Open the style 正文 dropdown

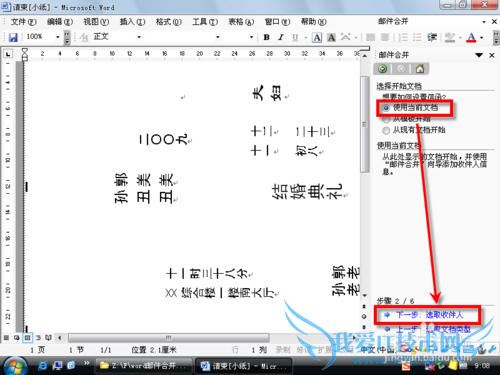pos(139,37)
